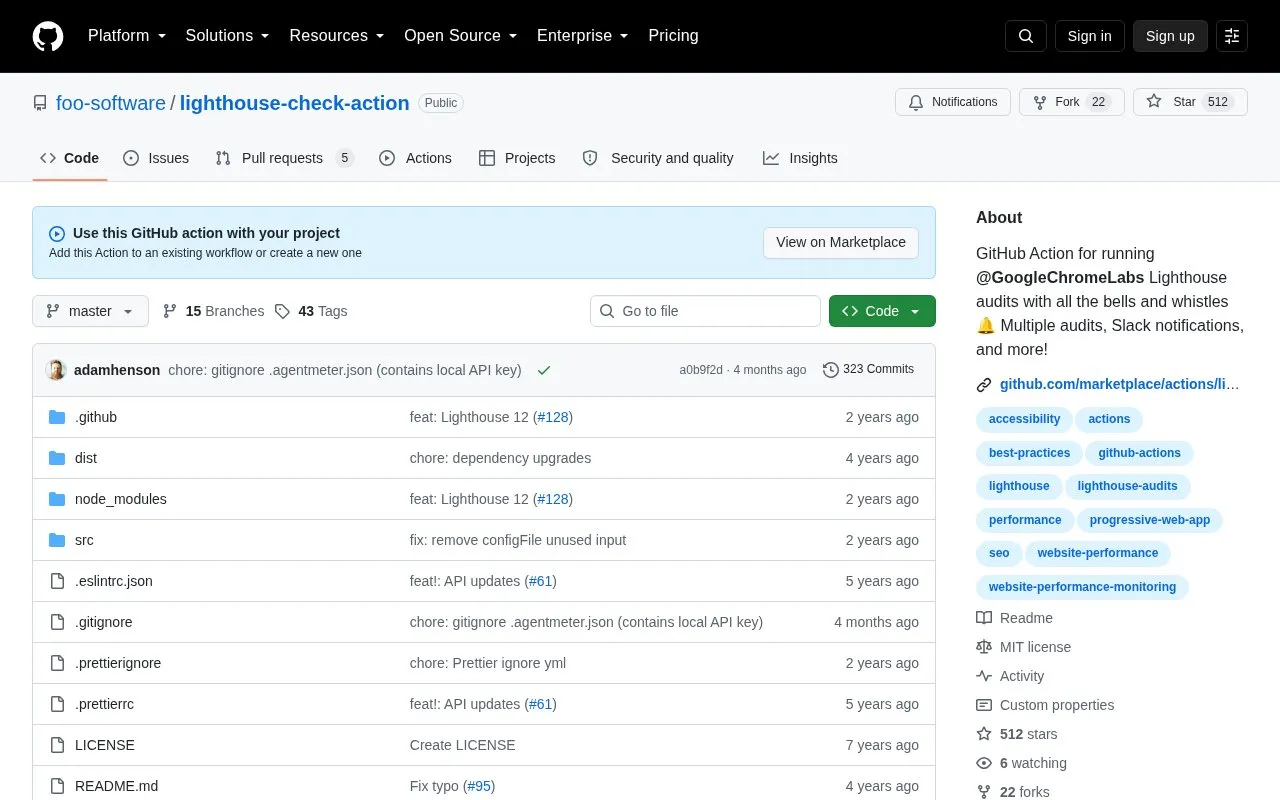Expand the Enterprise menu
This screenshot has height=800, width=1280.
(x=582, y=36)
